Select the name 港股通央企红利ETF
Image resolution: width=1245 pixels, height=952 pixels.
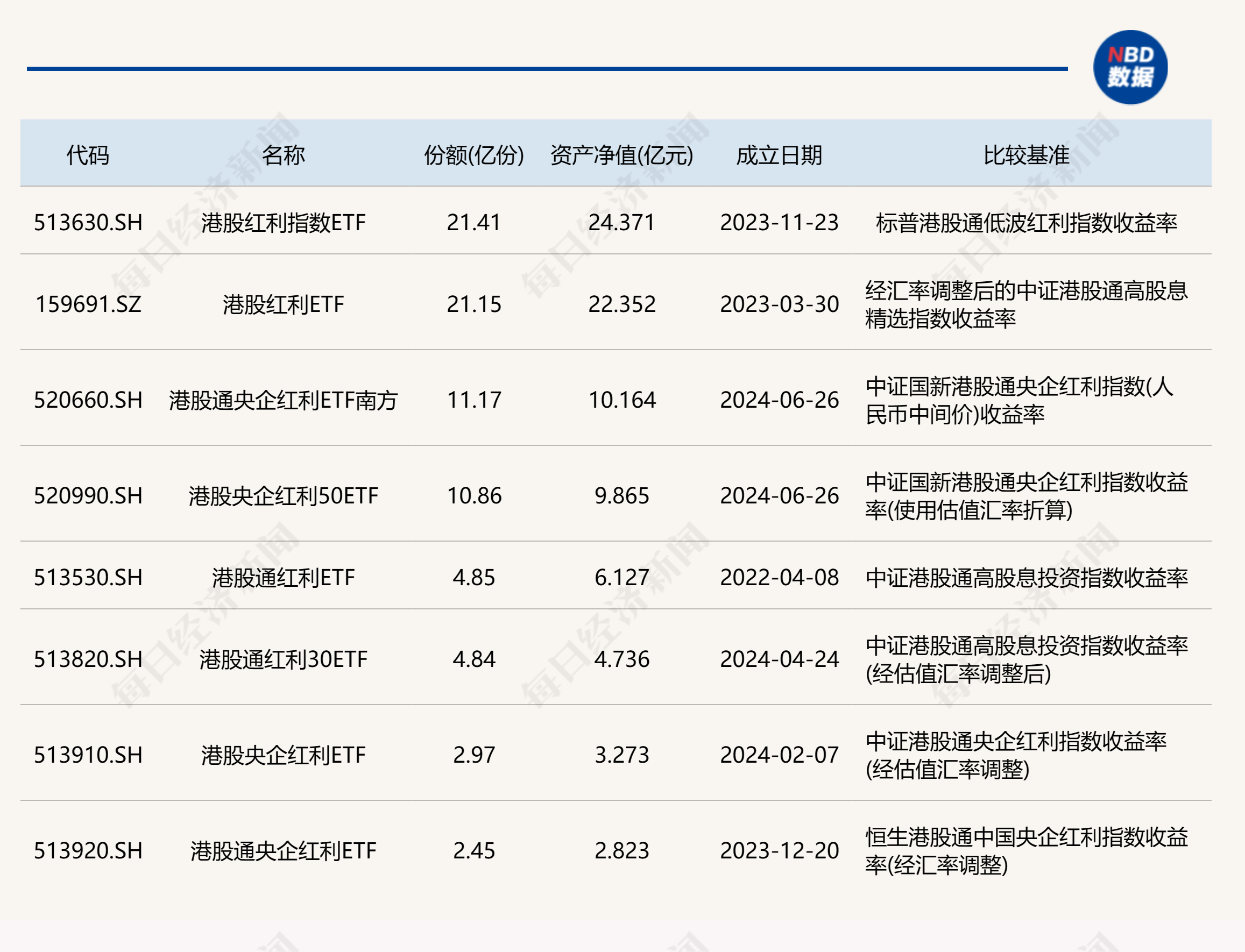click(x=284, y=850)
